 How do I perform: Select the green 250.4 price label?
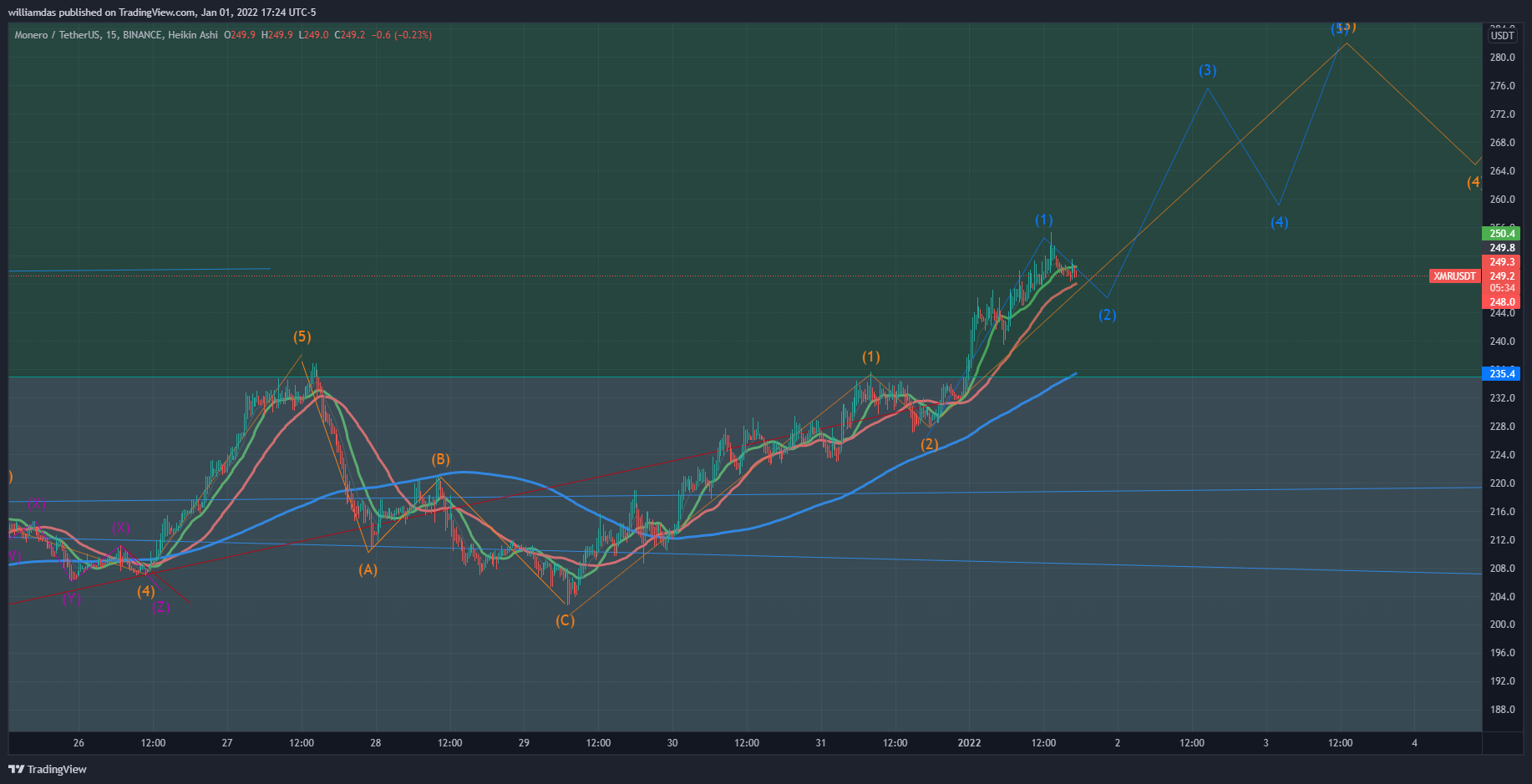tap(1502, 234)
